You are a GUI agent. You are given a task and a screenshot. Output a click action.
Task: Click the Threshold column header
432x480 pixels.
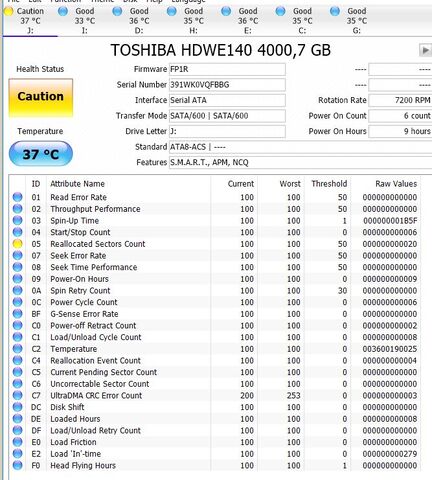point(327,184)
